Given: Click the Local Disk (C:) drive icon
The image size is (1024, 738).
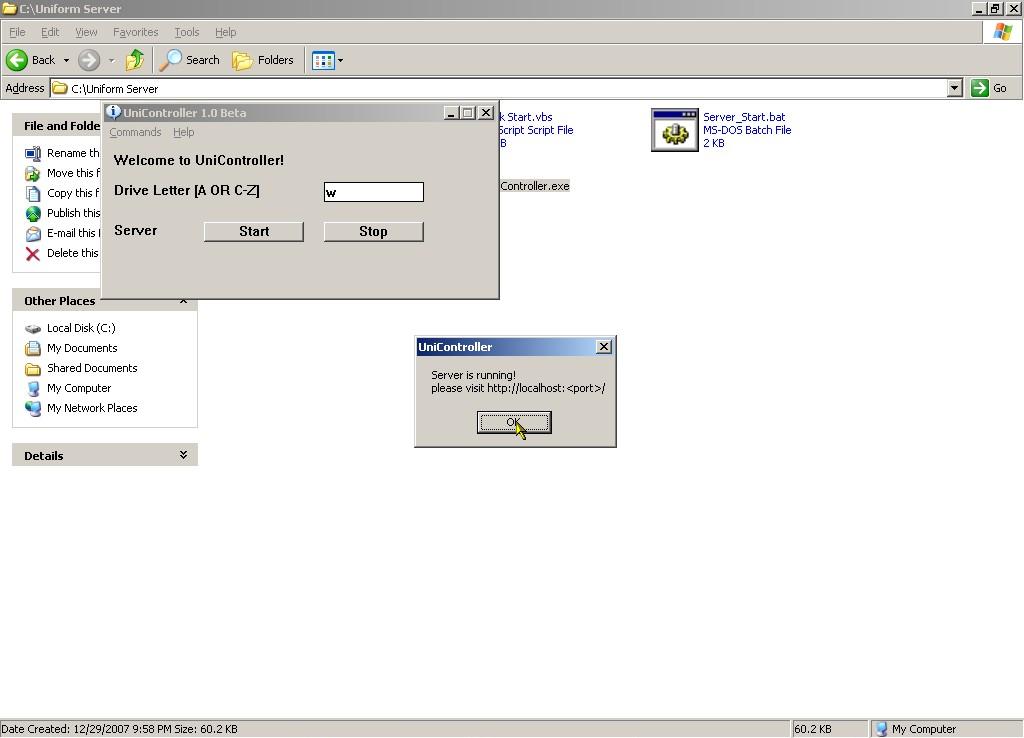Looking at the screenshot, I should coord(33,329).
